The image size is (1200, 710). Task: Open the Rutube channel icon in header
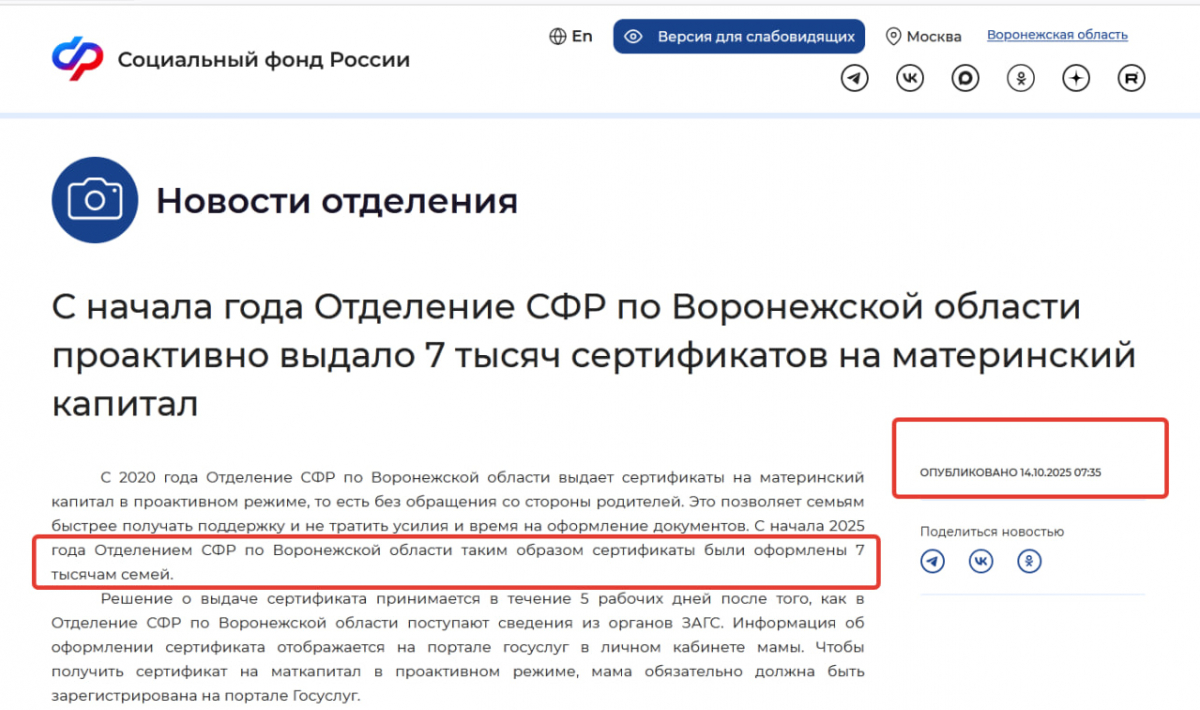[x=1131, y=79]
